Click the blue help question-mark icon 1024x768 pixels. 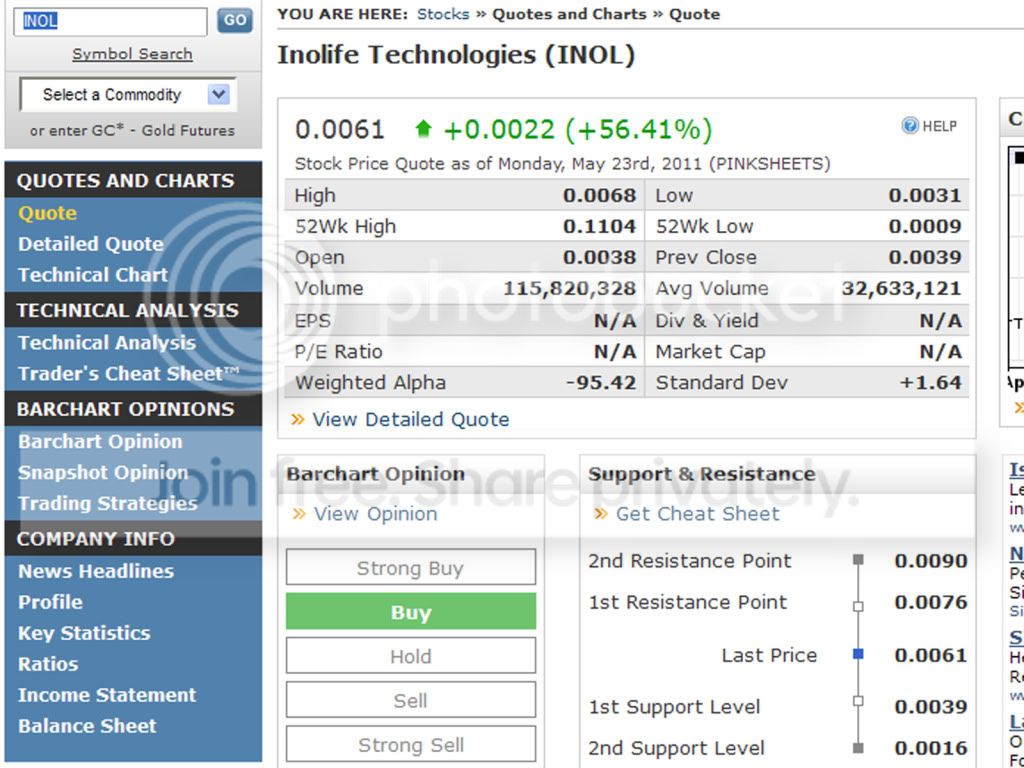(910, 125)
